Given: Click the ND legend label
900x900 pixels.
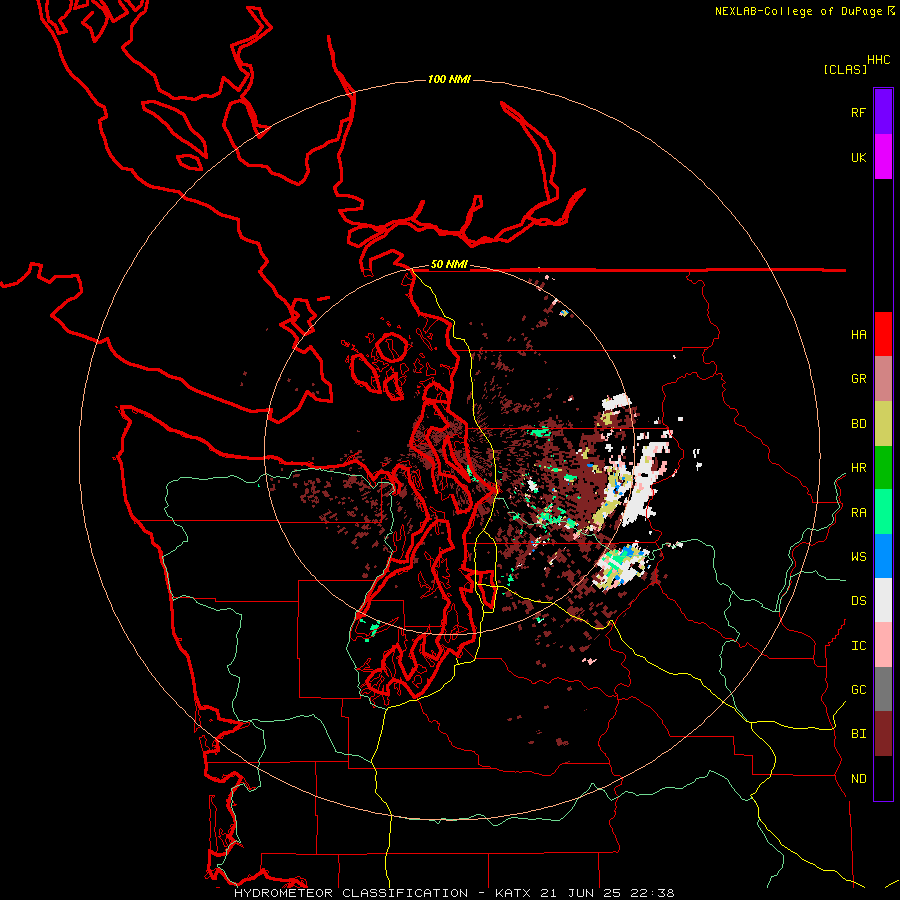Looking at the screenshot, I should pyautogui.click(x=858, y=779).
